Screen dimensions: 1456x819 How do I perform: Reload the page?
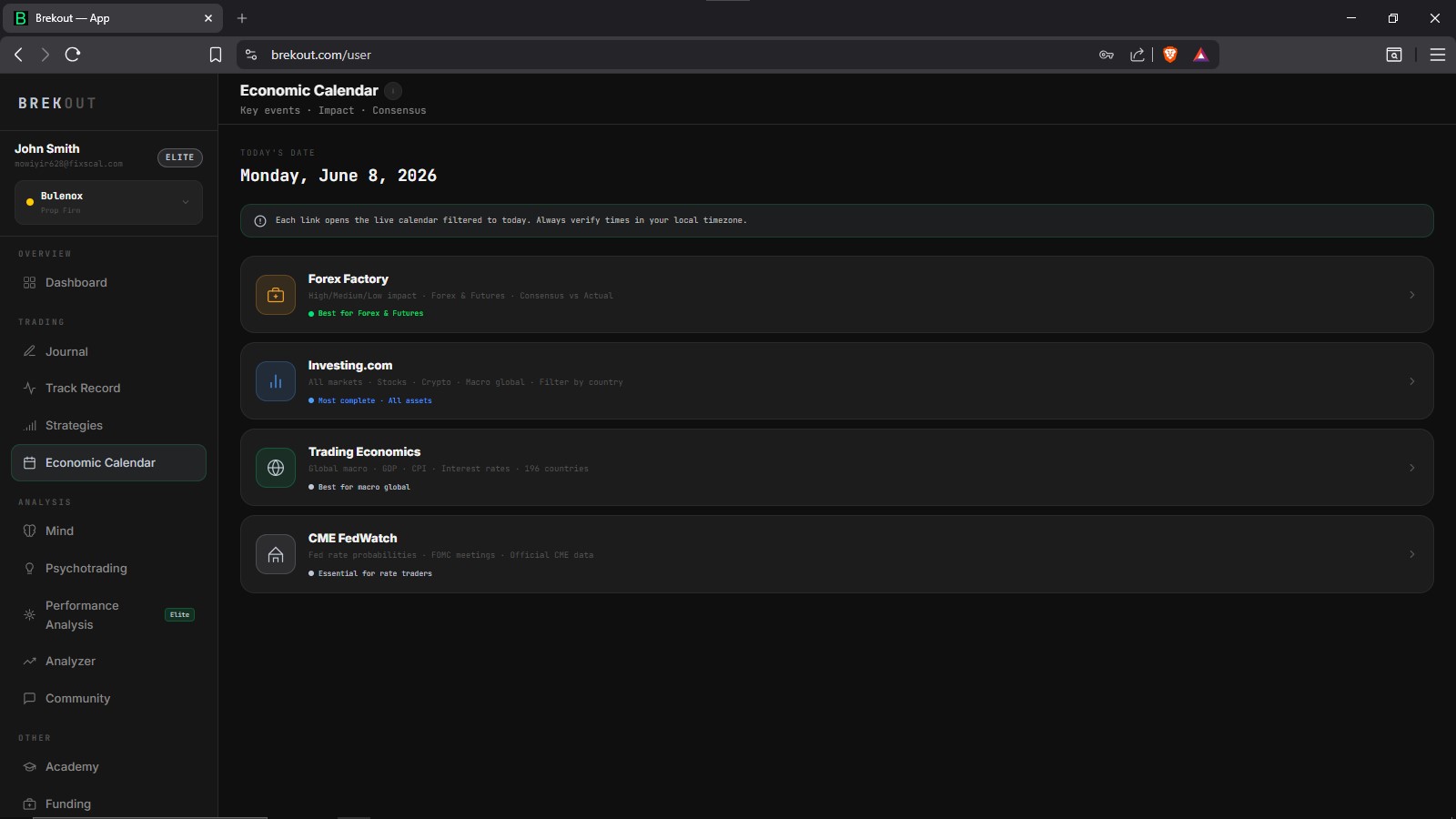(73, 55)
